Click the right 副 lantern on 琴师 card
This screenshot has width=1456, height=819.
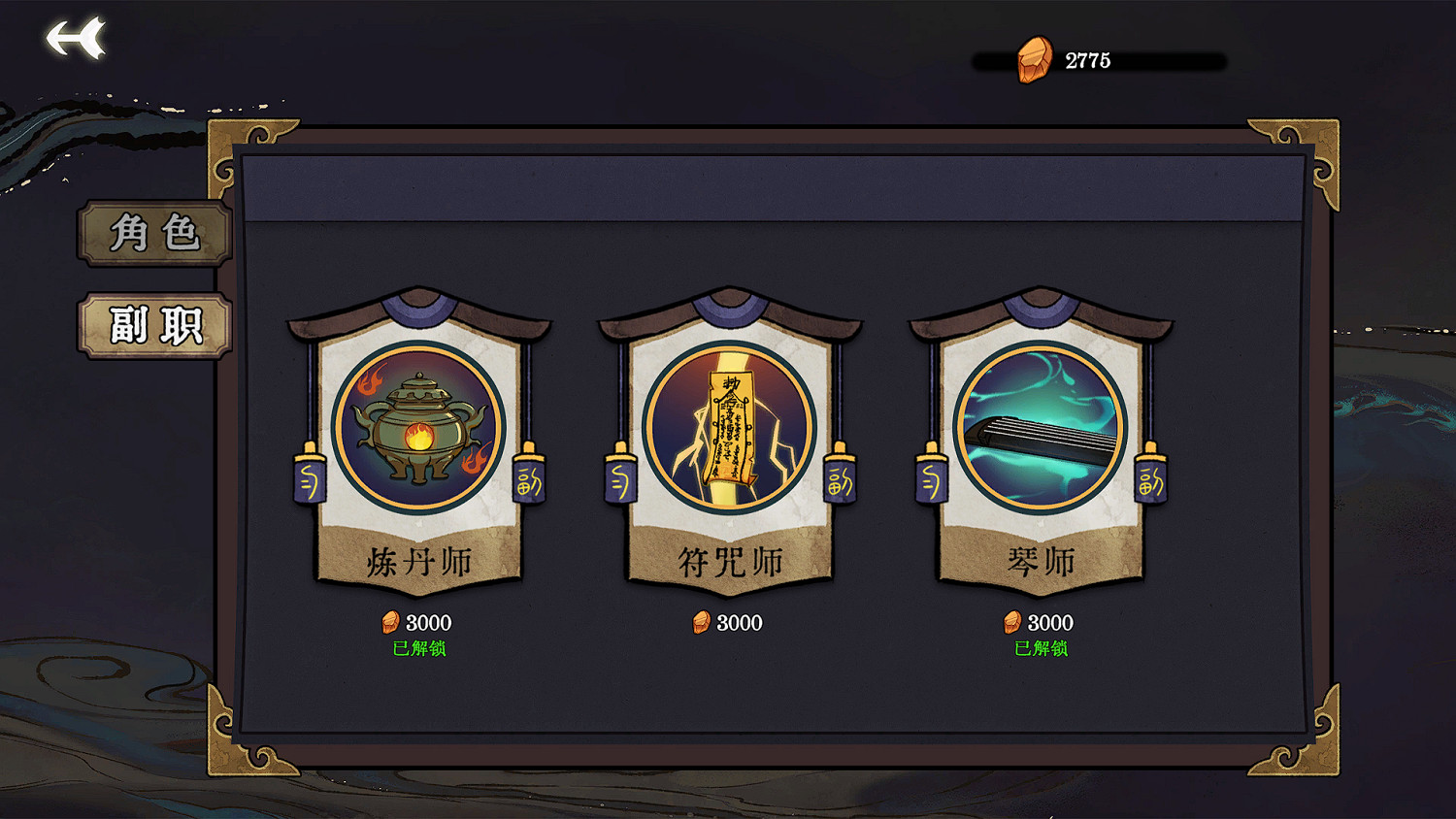click(x=1151, y=474)
